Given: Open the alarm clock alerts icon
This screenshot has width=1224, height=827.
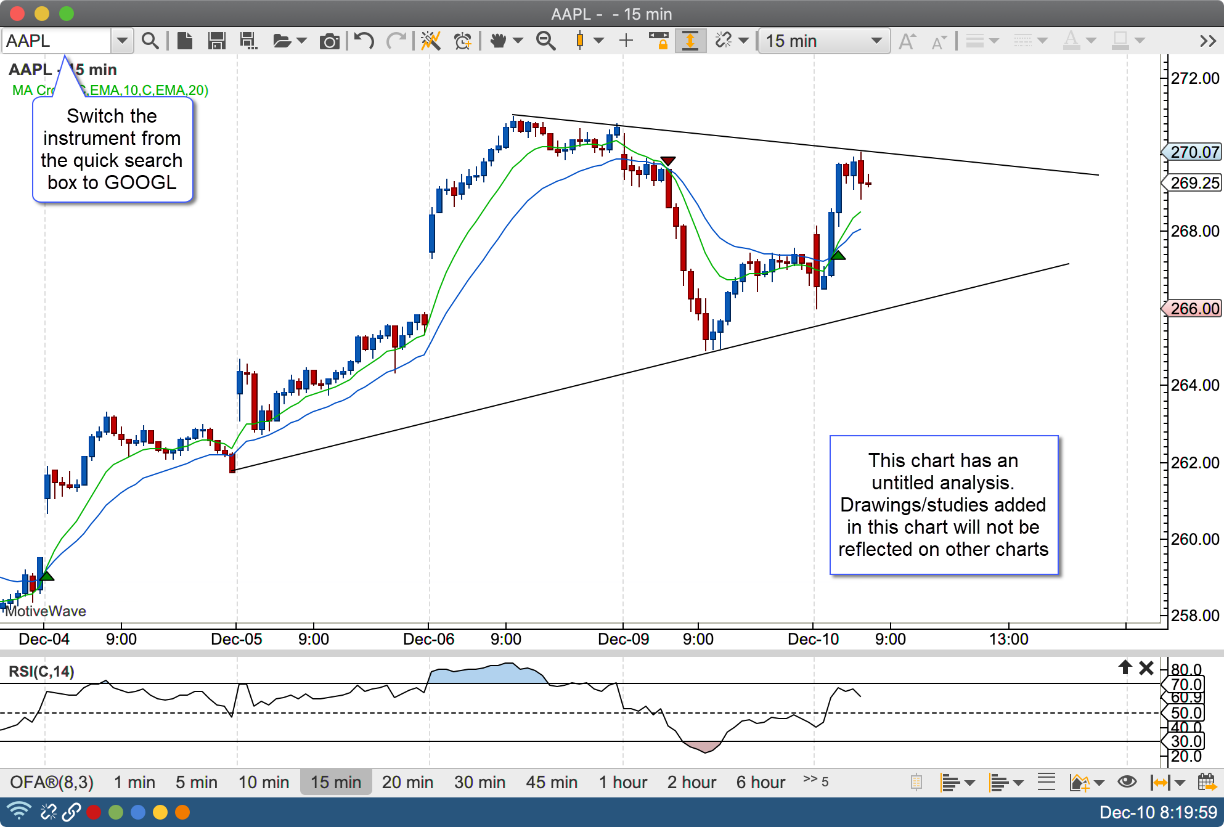Looking at the screenshot, I should 462,41.
